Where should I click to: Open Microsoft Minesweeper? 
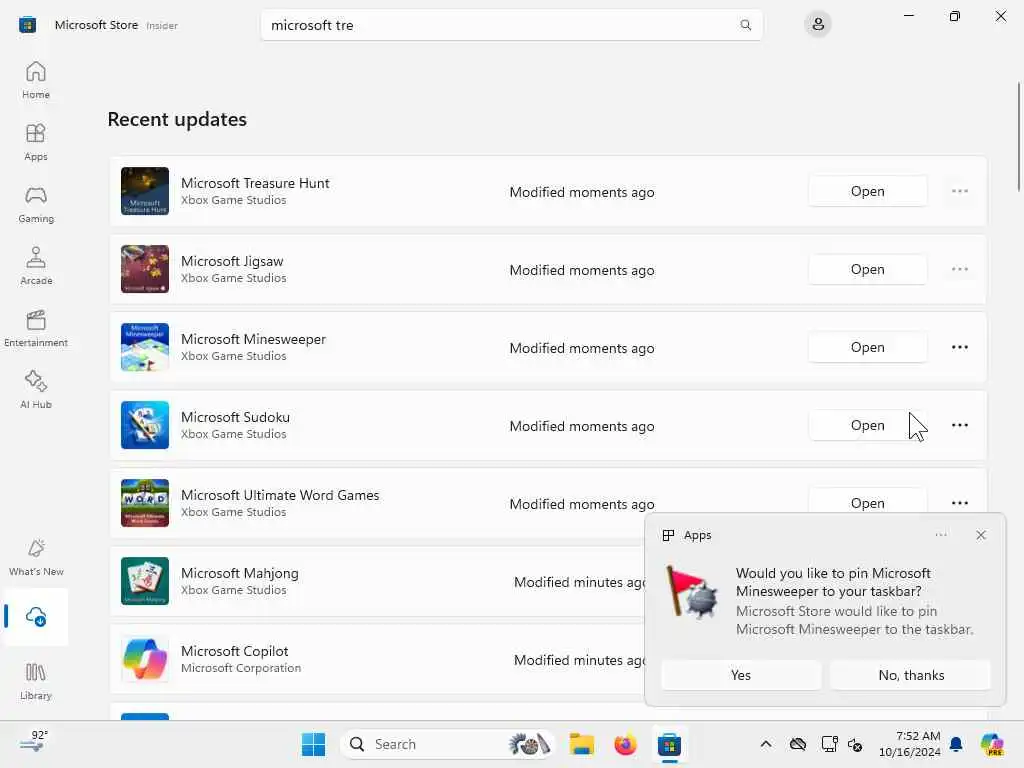pos(867,347)
